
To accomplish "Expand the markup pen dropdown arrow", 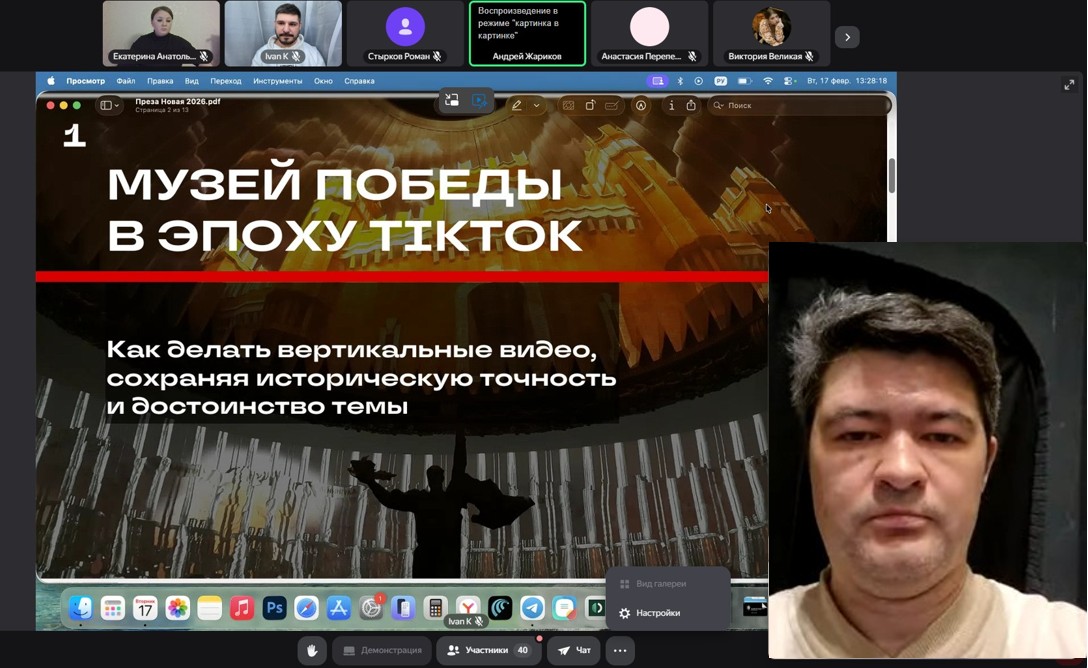I will click(536, 105).
